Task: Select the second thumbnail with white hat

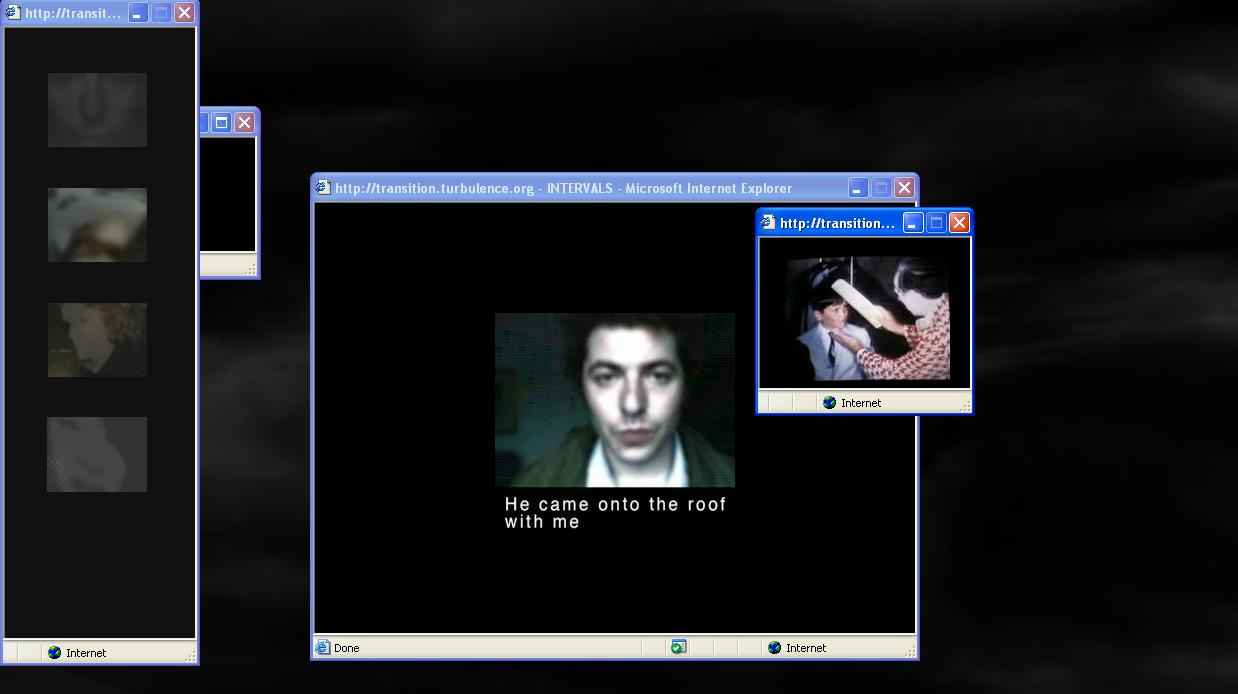Action: 97,225
